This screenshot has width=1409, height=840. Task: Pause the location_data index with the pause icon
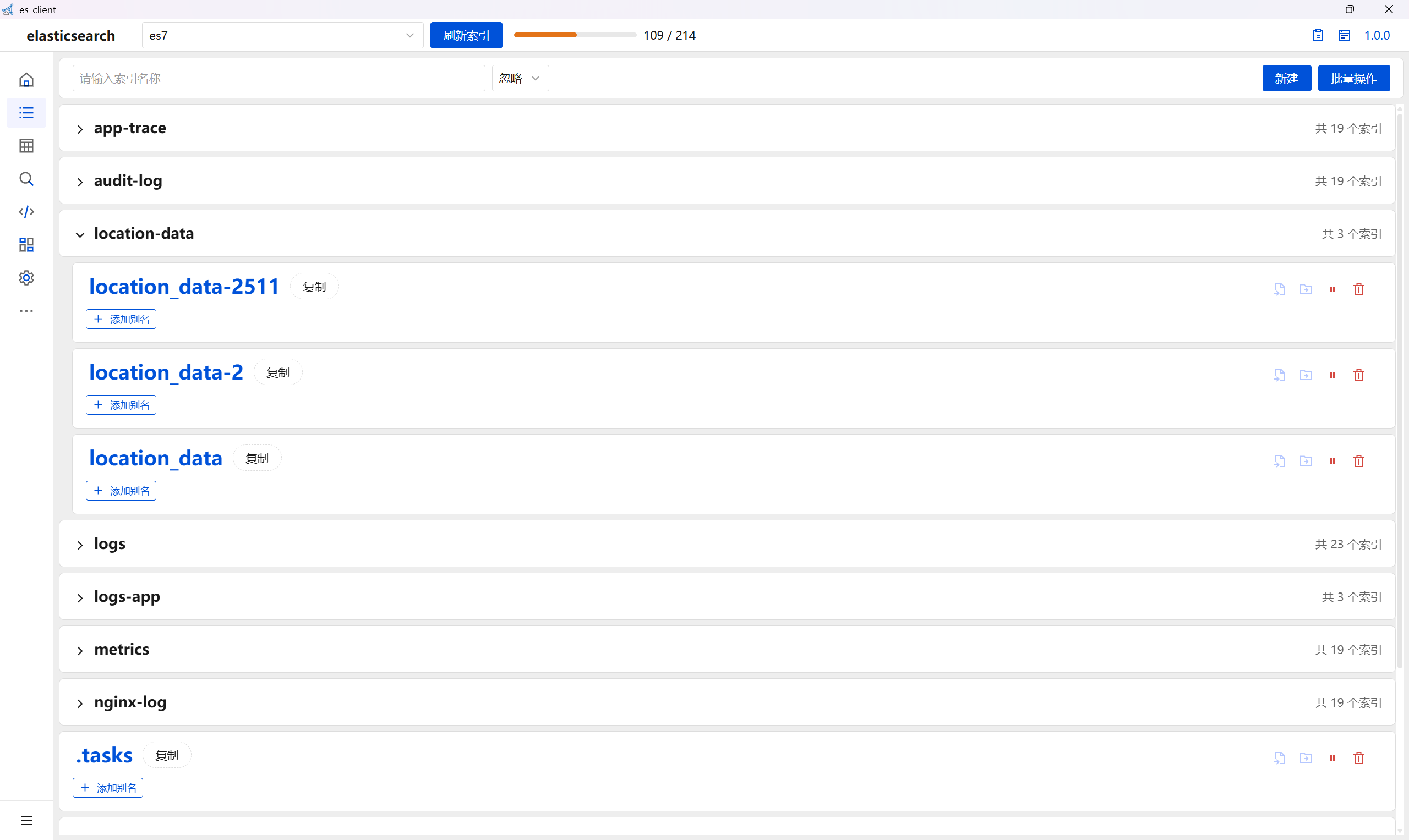[1332, 461]
